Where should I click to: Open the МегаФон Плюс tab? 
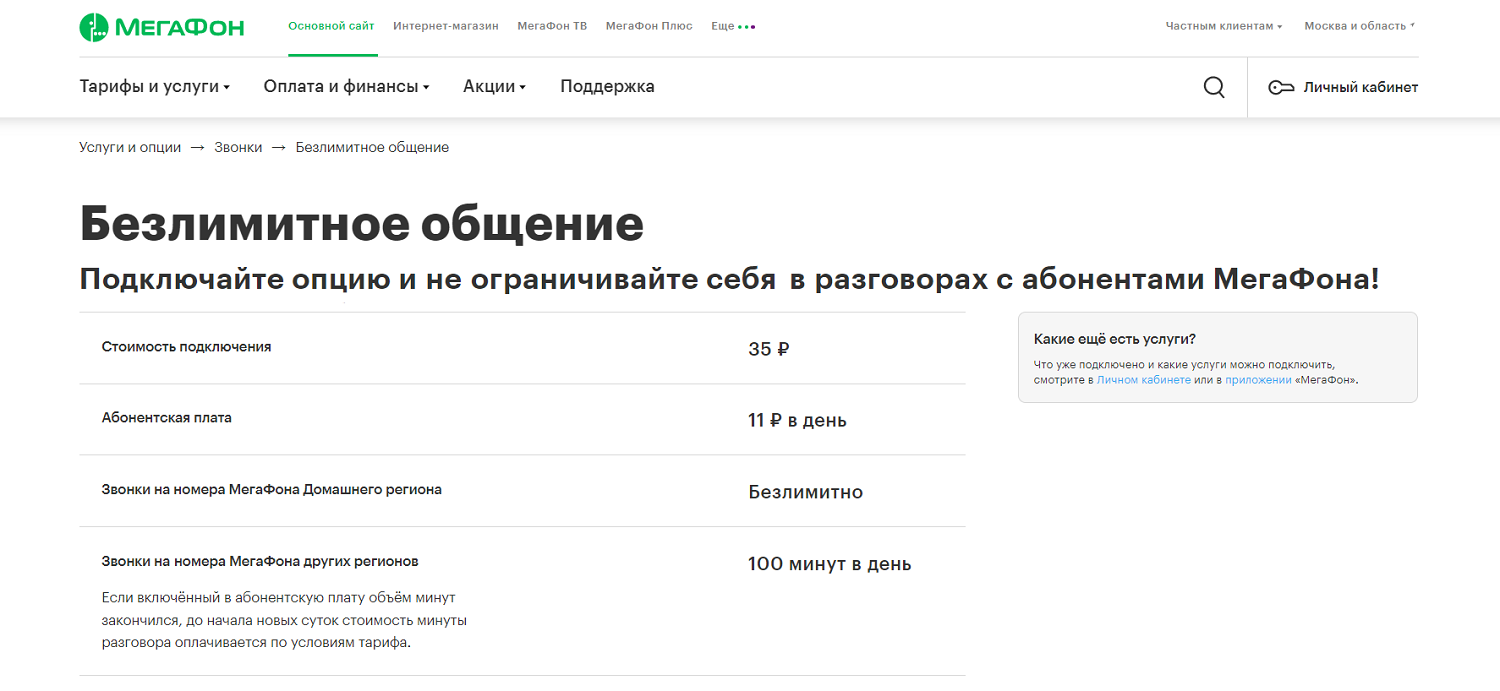coord(649,26)
